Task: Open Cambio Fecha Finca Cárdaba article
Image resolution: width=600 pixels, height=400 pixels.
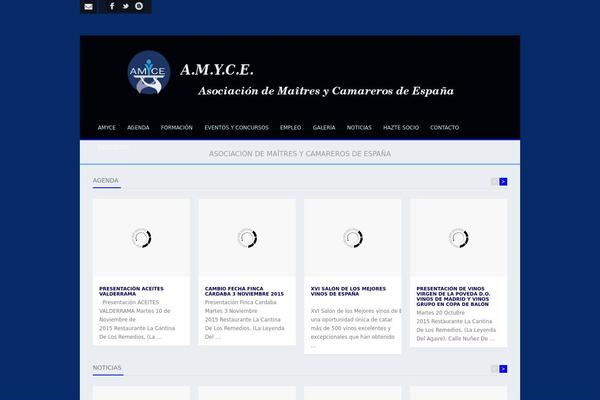Action: tap(244, 291)
